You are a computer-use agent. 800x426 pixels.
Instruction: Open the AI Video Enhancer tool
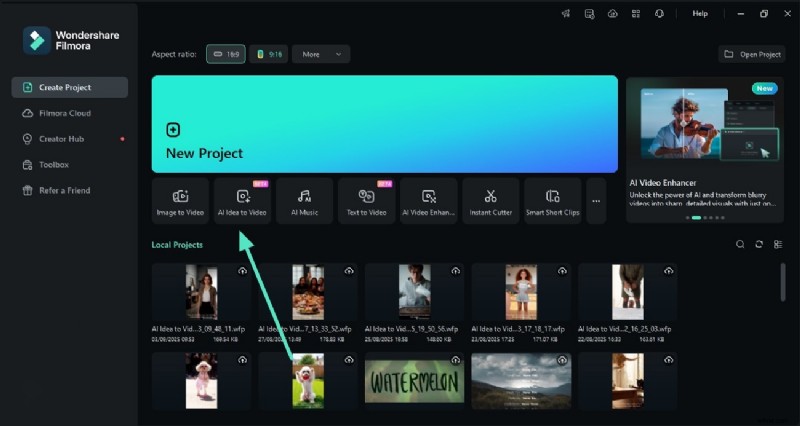tap(428, 201)
